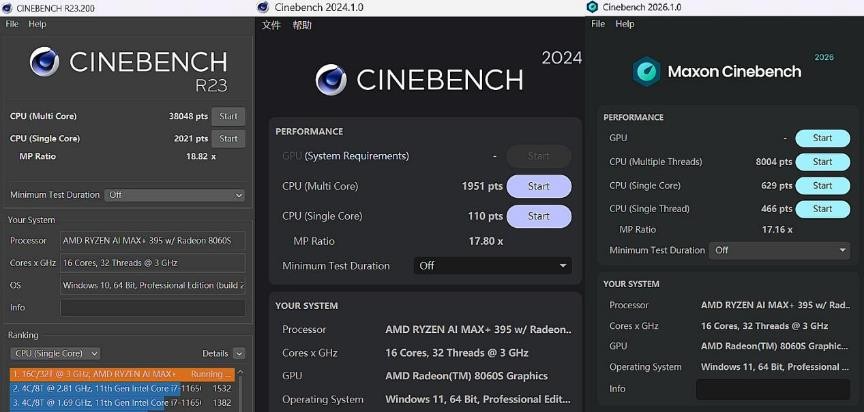
Task: Click the Info input field in Cinebench 2026
Action: pos(773,389)
